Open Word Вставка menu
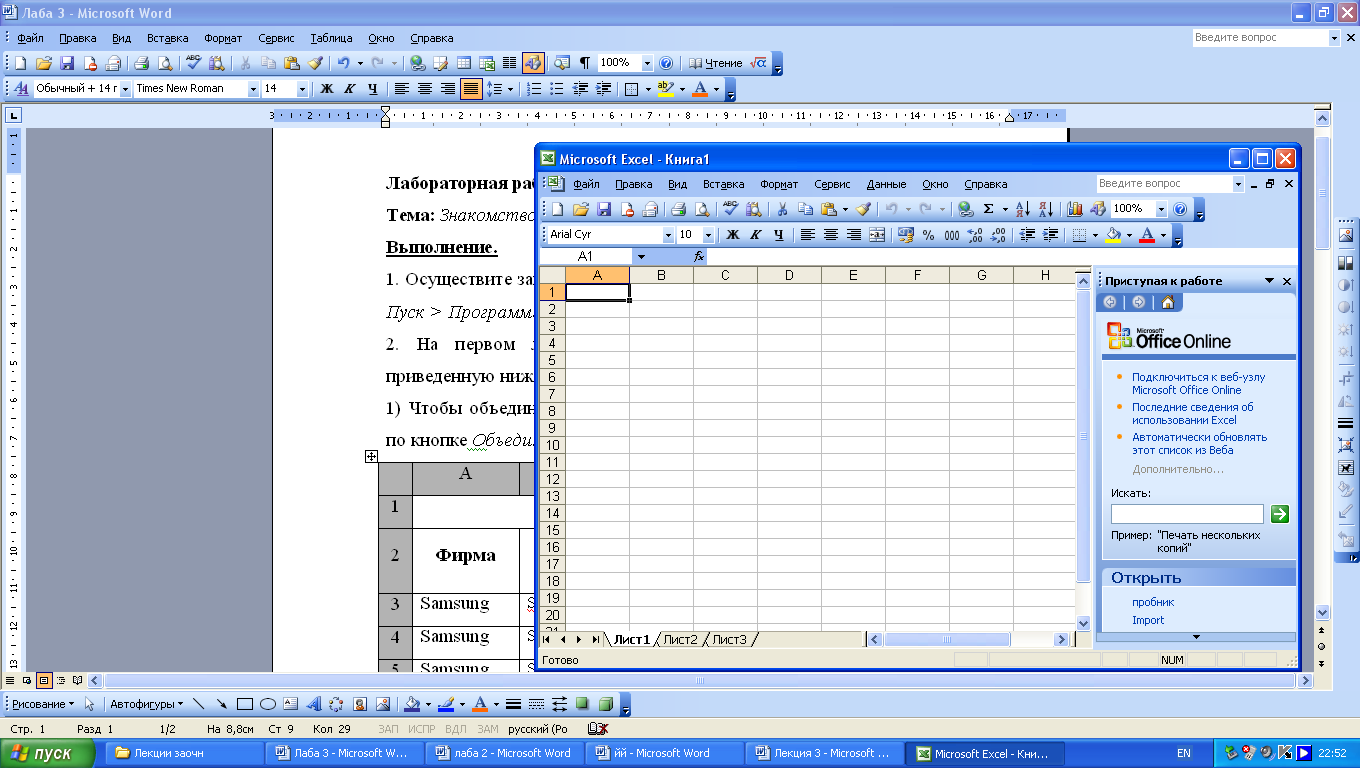Viewport: 1360px width, 768px height. tap(167, 38)
